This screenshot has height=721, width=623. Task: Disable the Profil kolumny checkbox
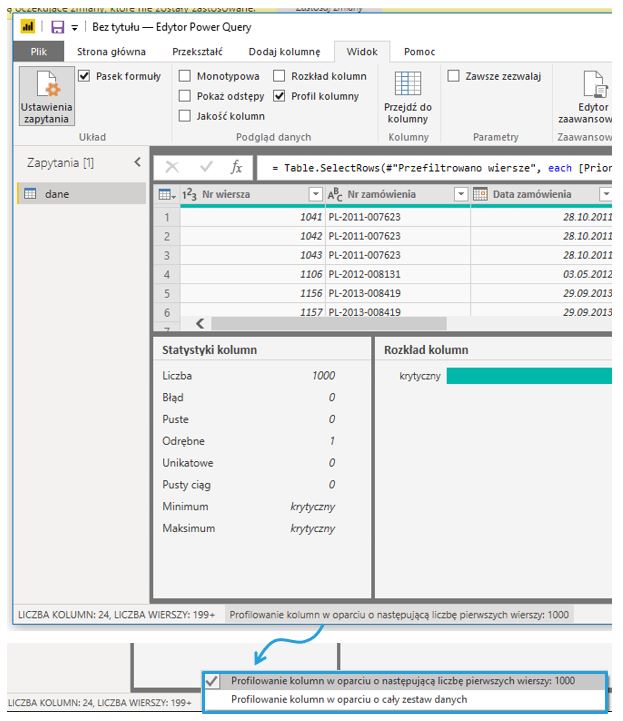[279, 96]
